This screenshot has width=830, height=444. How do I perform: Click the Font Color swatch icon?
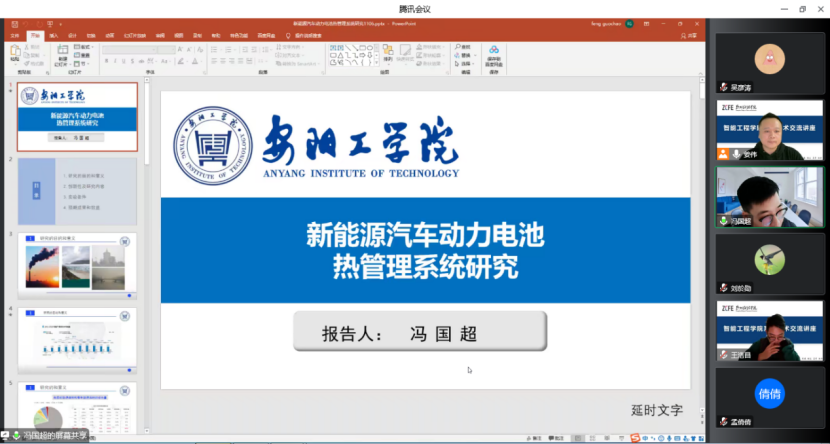(x=197, y=61)
